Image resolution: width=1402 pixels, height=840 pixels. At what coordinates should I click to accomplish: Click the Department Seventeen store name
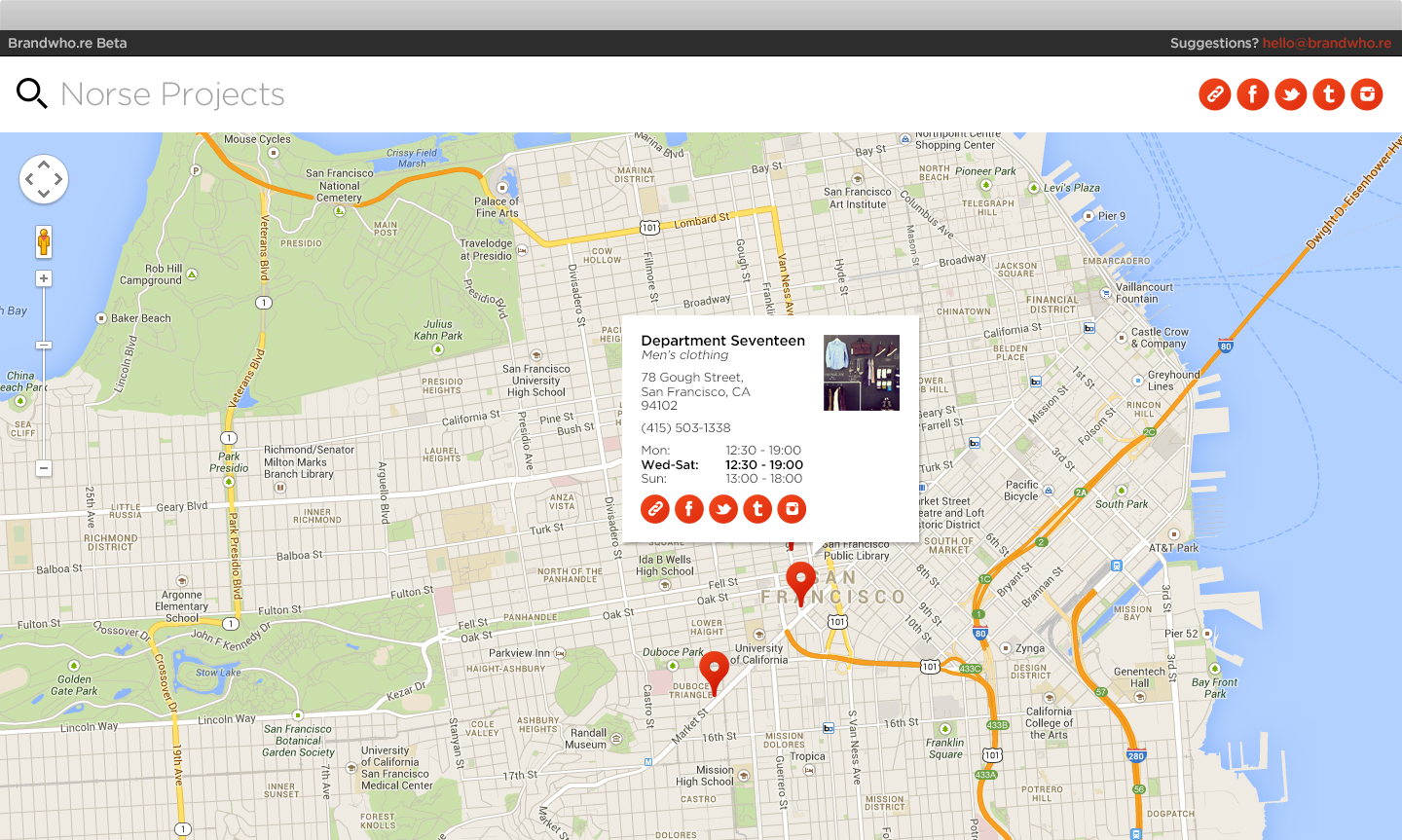pos(723,341)
